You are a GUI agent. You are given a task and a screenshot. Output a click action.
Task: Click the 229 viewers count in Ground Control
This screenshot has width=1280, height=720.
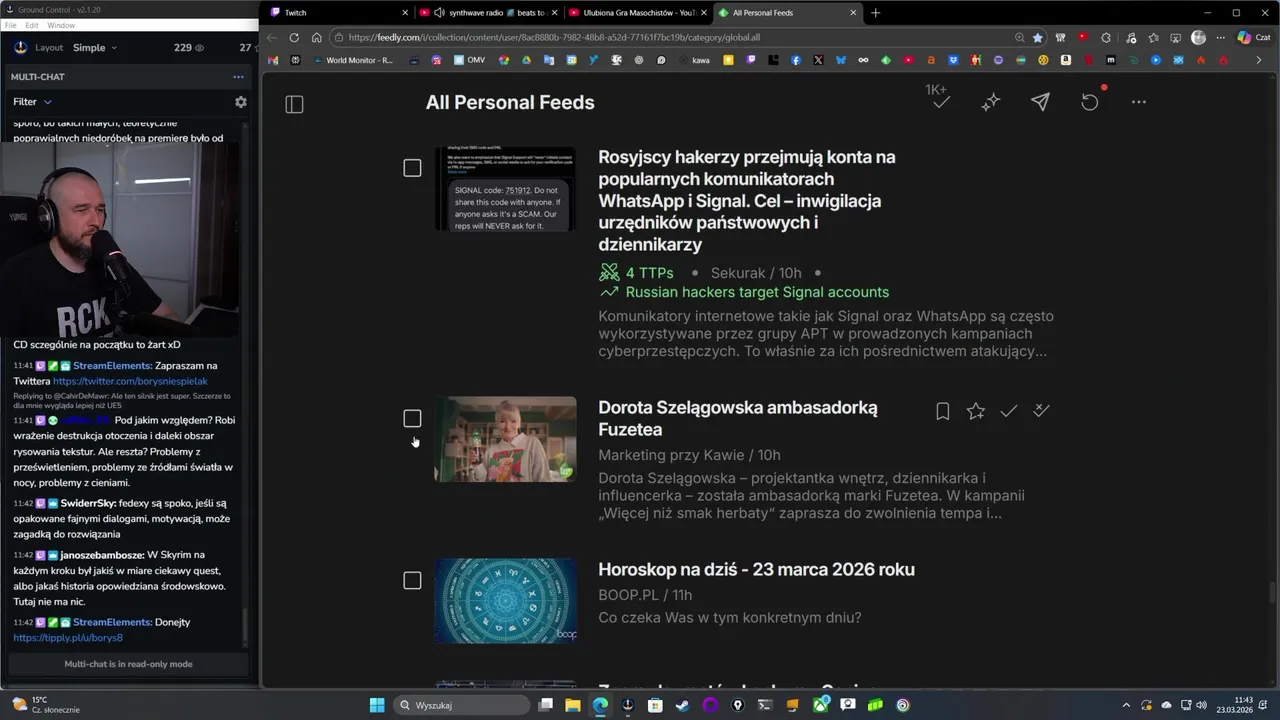coord(188,47)
